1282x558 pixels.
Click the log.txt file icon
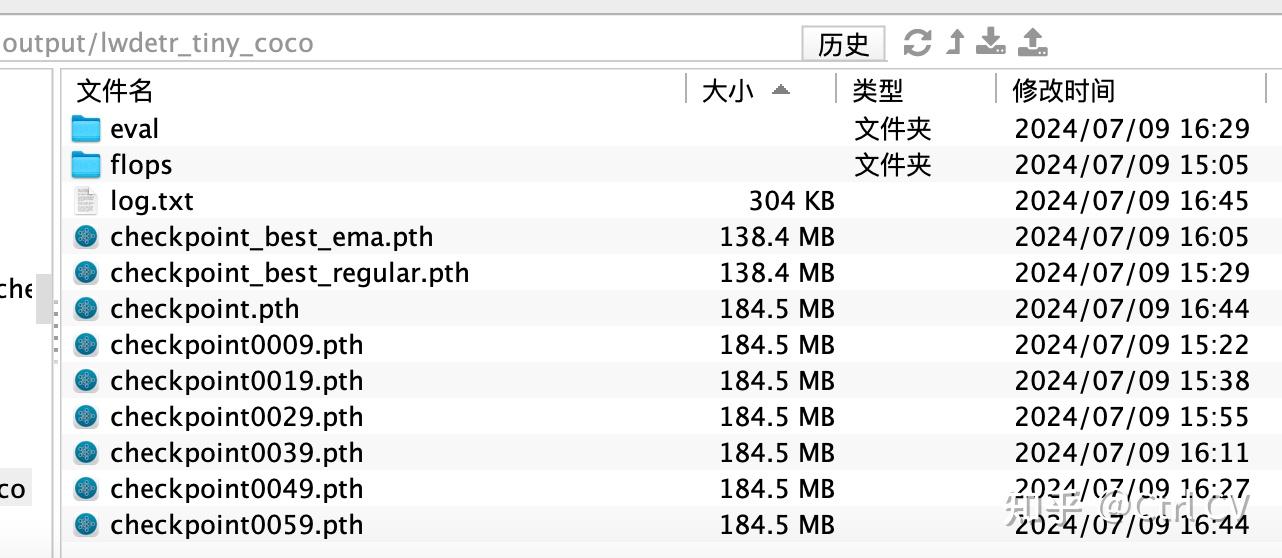tap(87, 201)
